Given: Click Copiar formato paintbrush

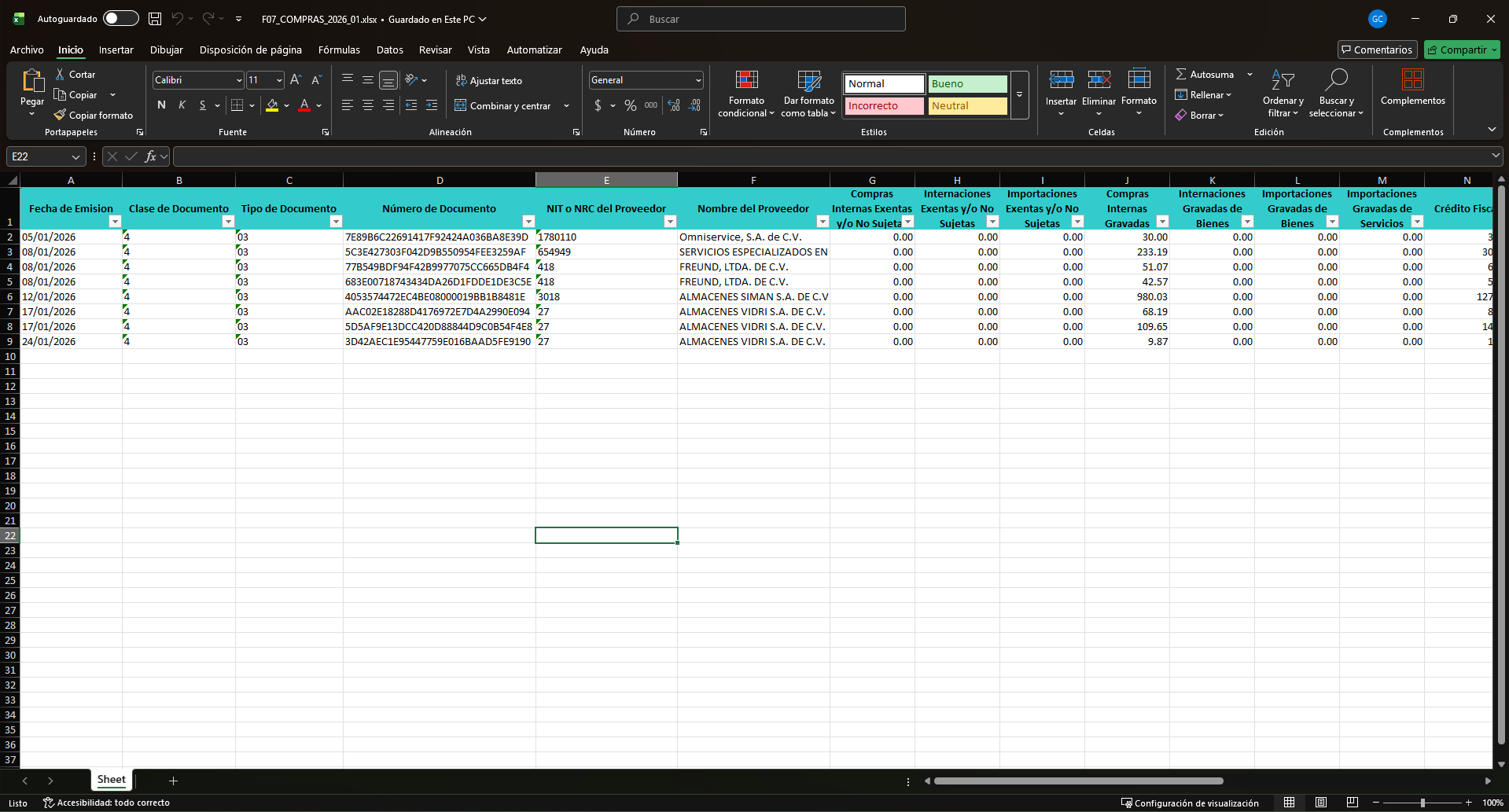Looking at the screenshot, I should pyautogui.click(x=94, y=115).
